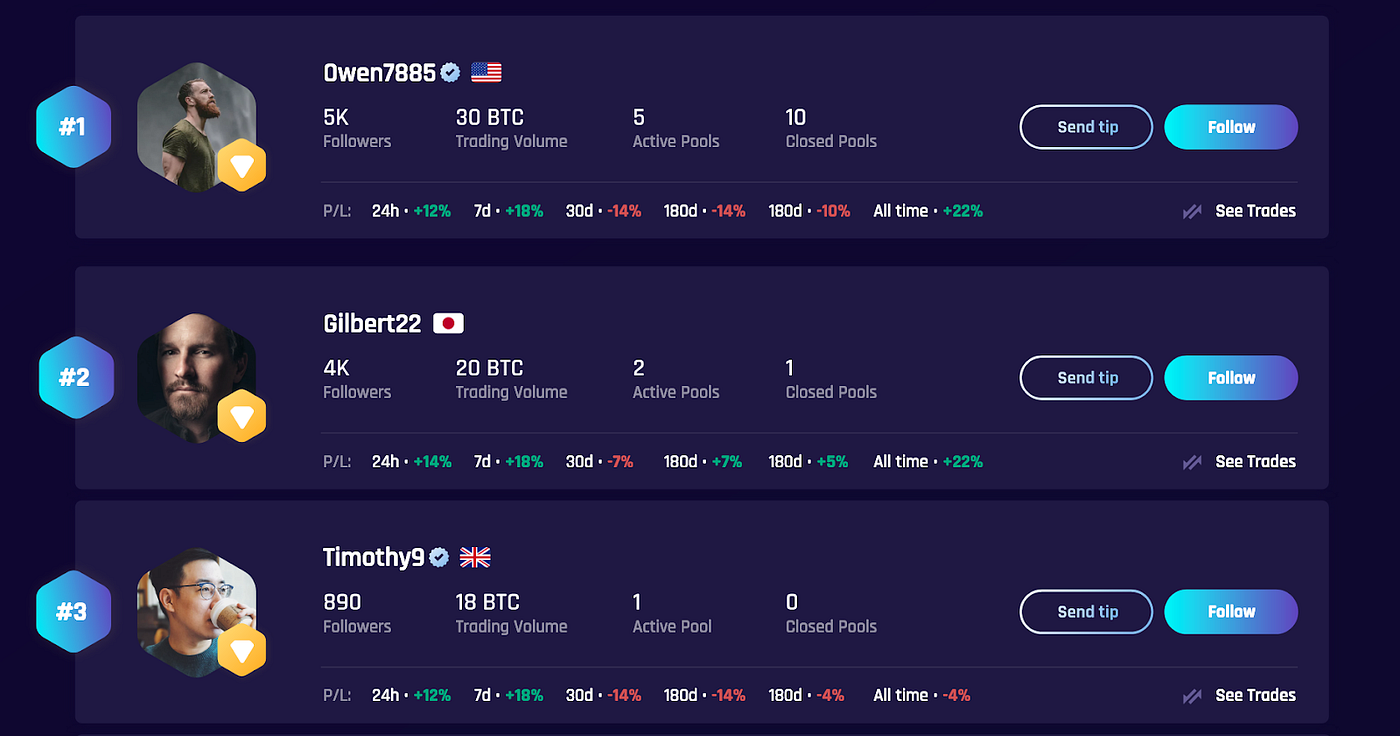The width and height of the screenshot is (1400, 736).
Task: Click the #3 rank hexagon badge
Action: coord(73,611)
